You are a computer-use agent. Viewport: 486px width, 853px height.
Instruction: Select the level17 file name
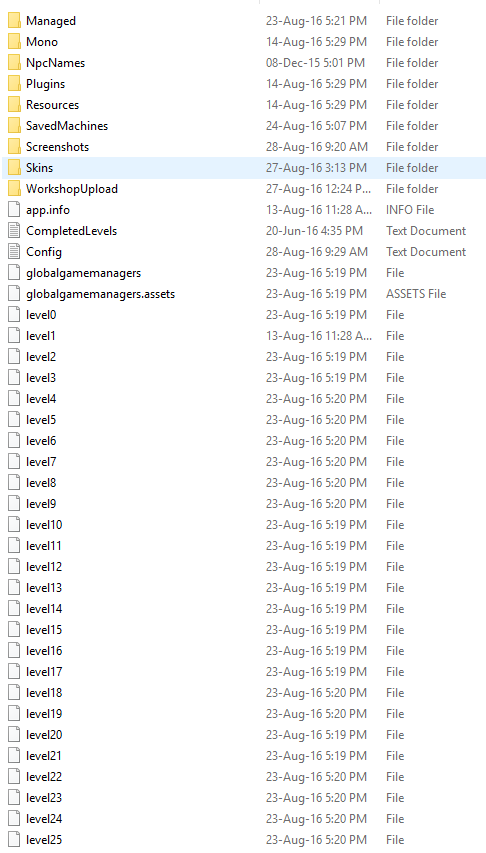[x=44, y=672]
